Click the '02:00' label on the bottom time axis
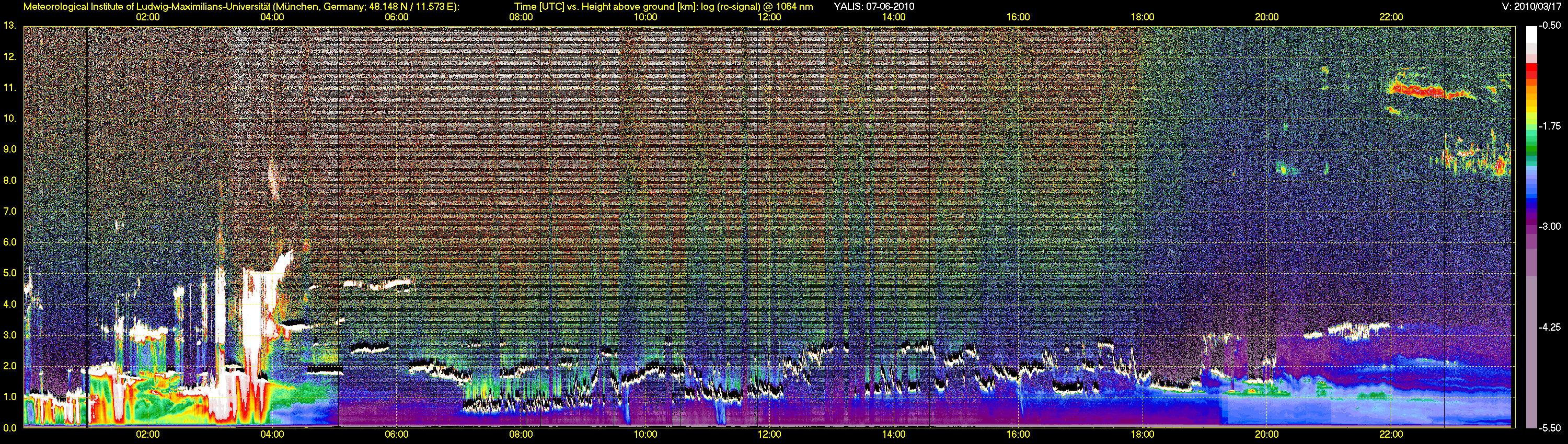The height and width of the screenshot is (444, 1568). coord(148,434)
